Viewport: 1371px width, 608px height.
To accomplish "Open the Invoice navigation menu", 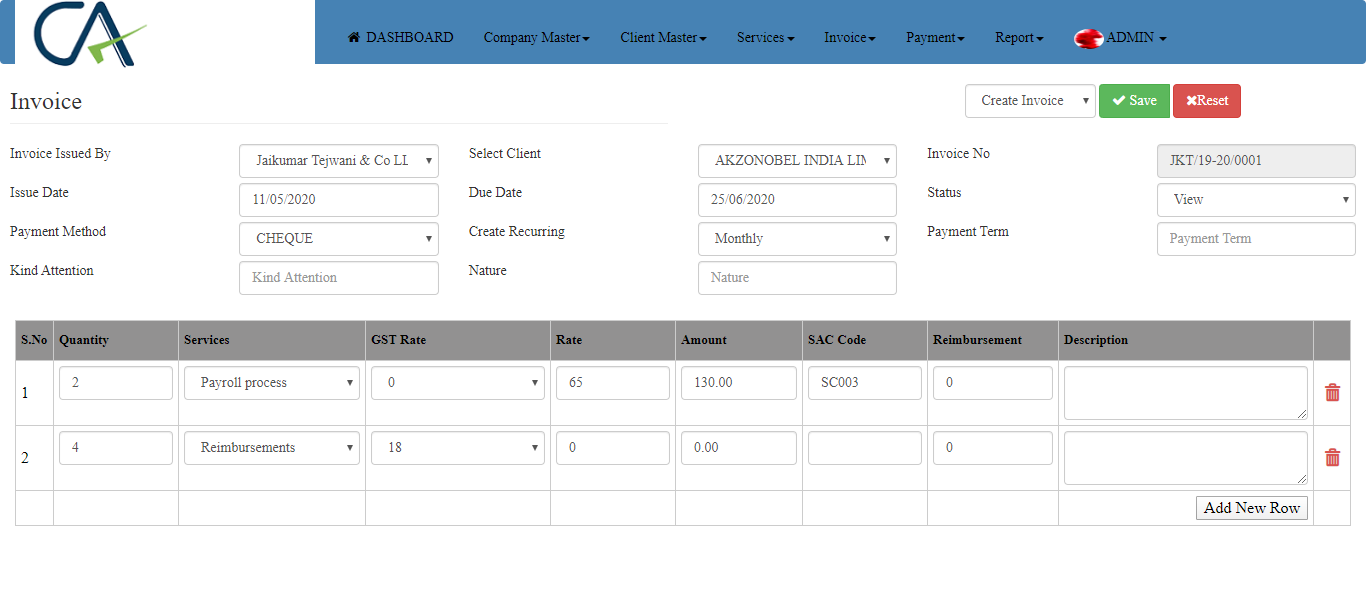I will 849,37.
